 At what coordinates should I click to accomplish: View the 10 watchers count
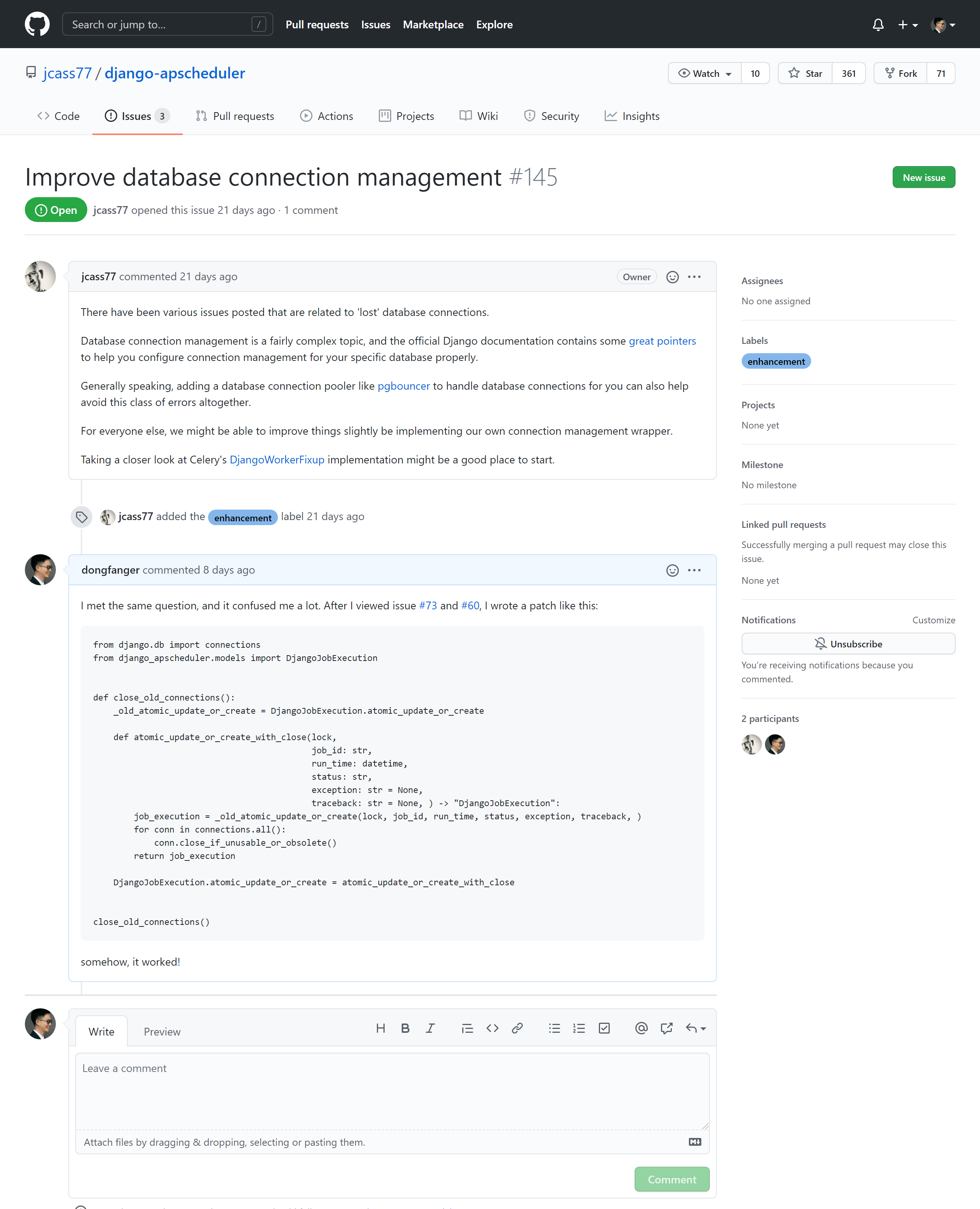pos(755,73)
